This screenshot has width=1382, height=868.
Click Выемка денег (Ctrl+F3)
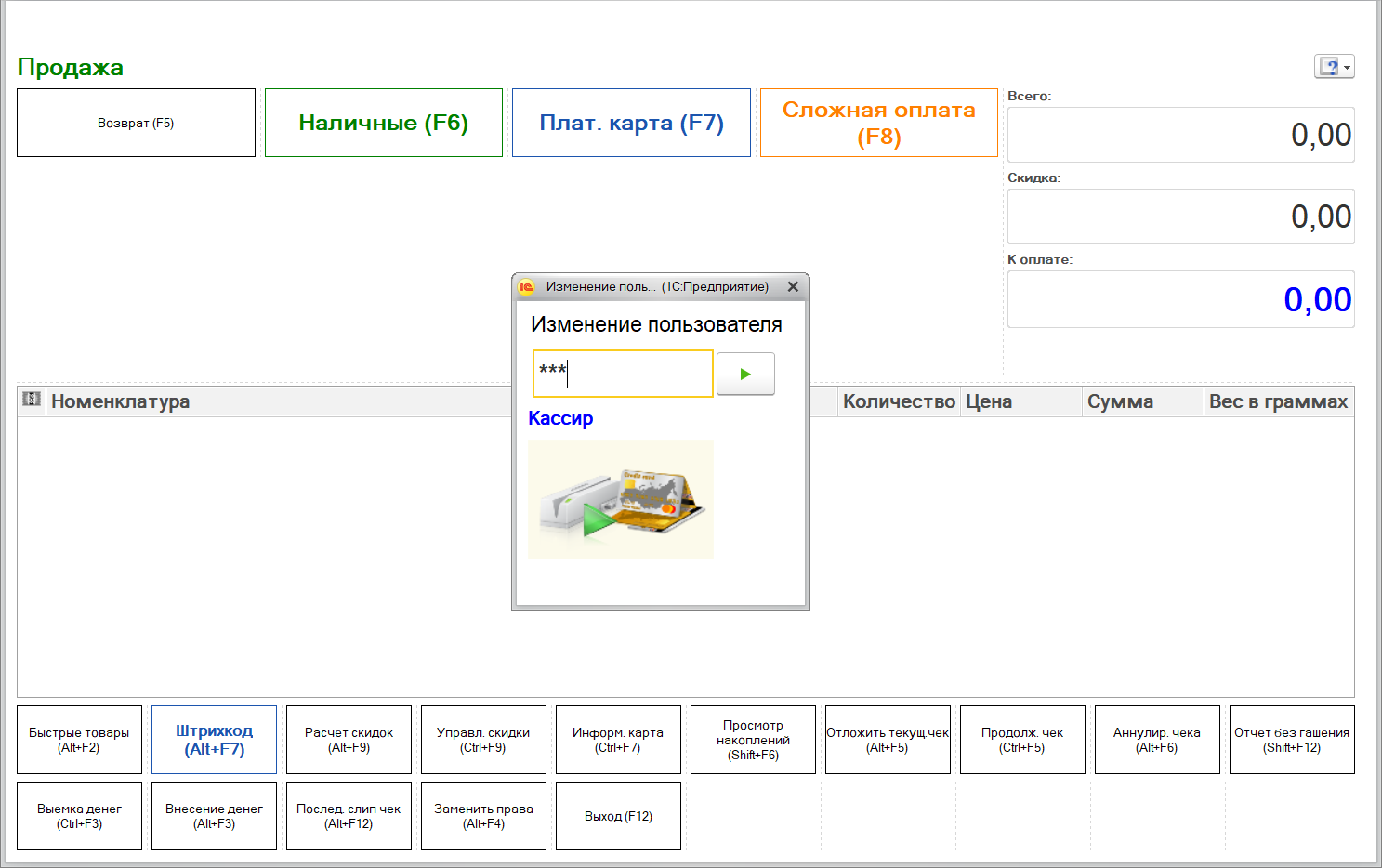point(79,816)
